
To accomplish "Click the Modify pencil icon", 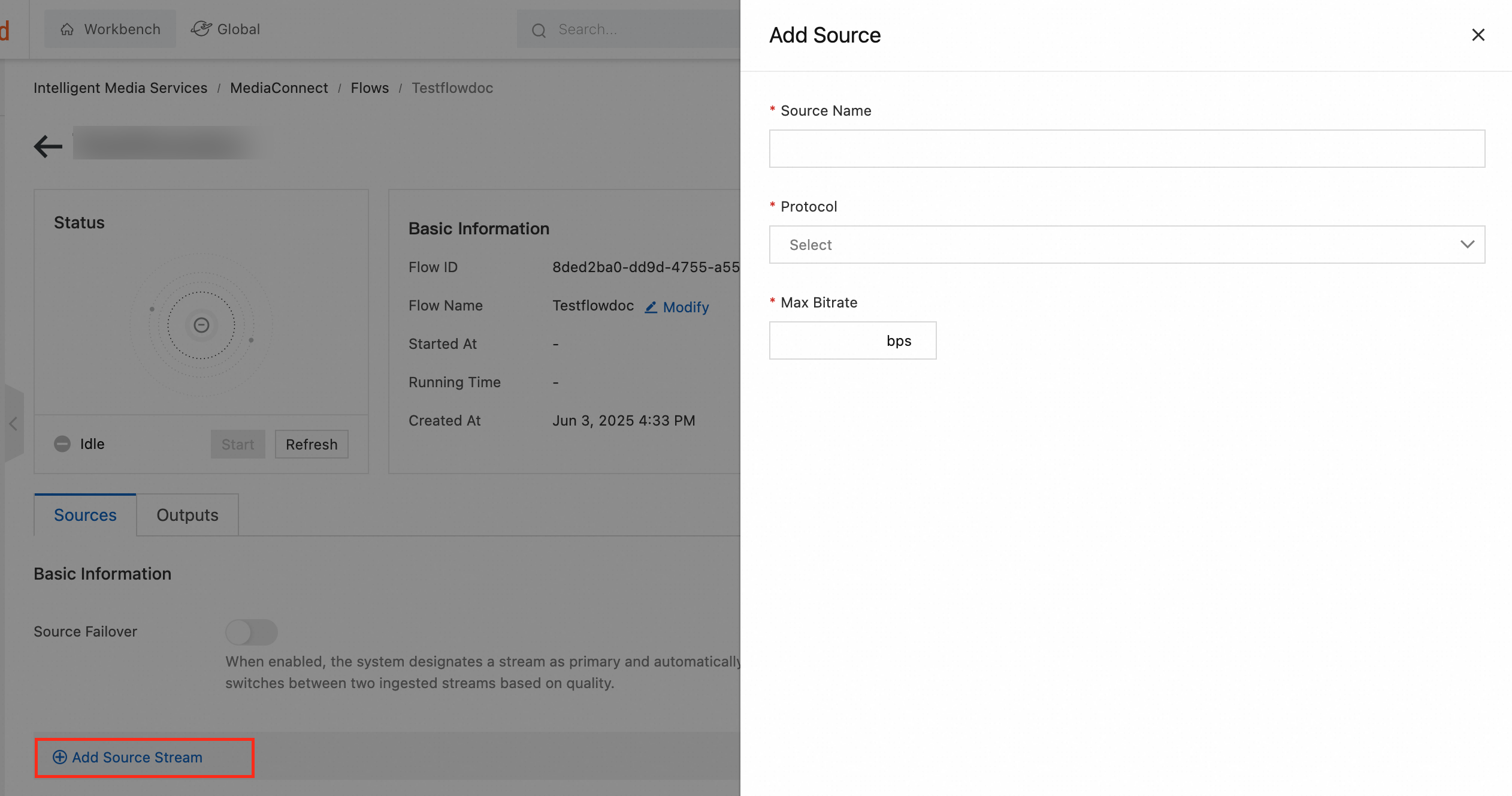I will (x=651, y=307).
